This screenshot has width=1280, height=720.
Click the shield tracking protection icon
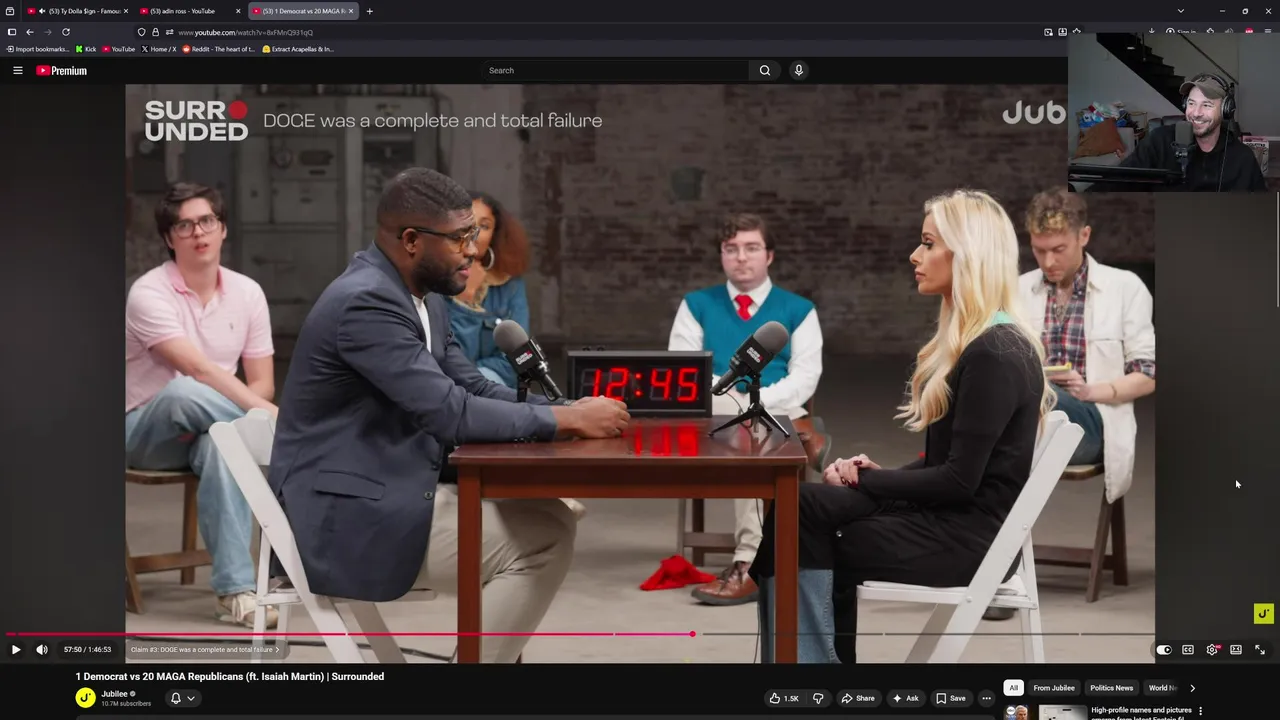pos(141,32)
